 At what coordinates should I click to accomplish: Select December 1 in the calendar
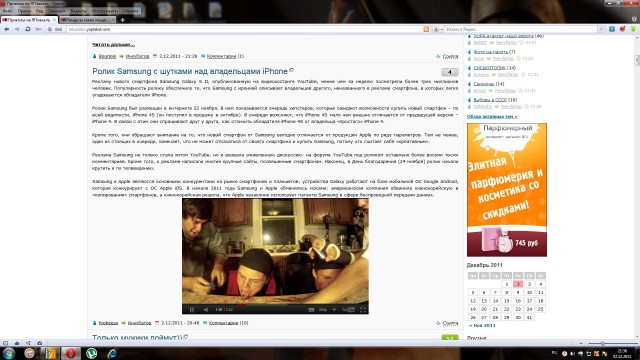(x=507, y=284)
